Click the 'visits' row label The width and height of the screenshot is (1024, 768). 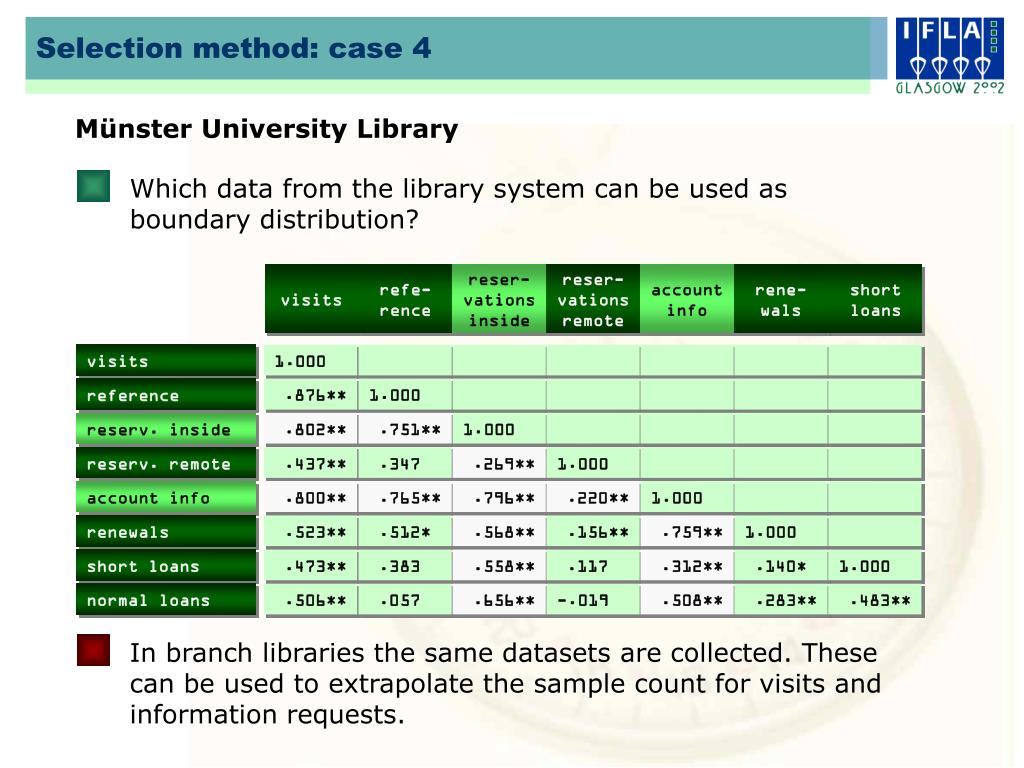click(167, 361)
